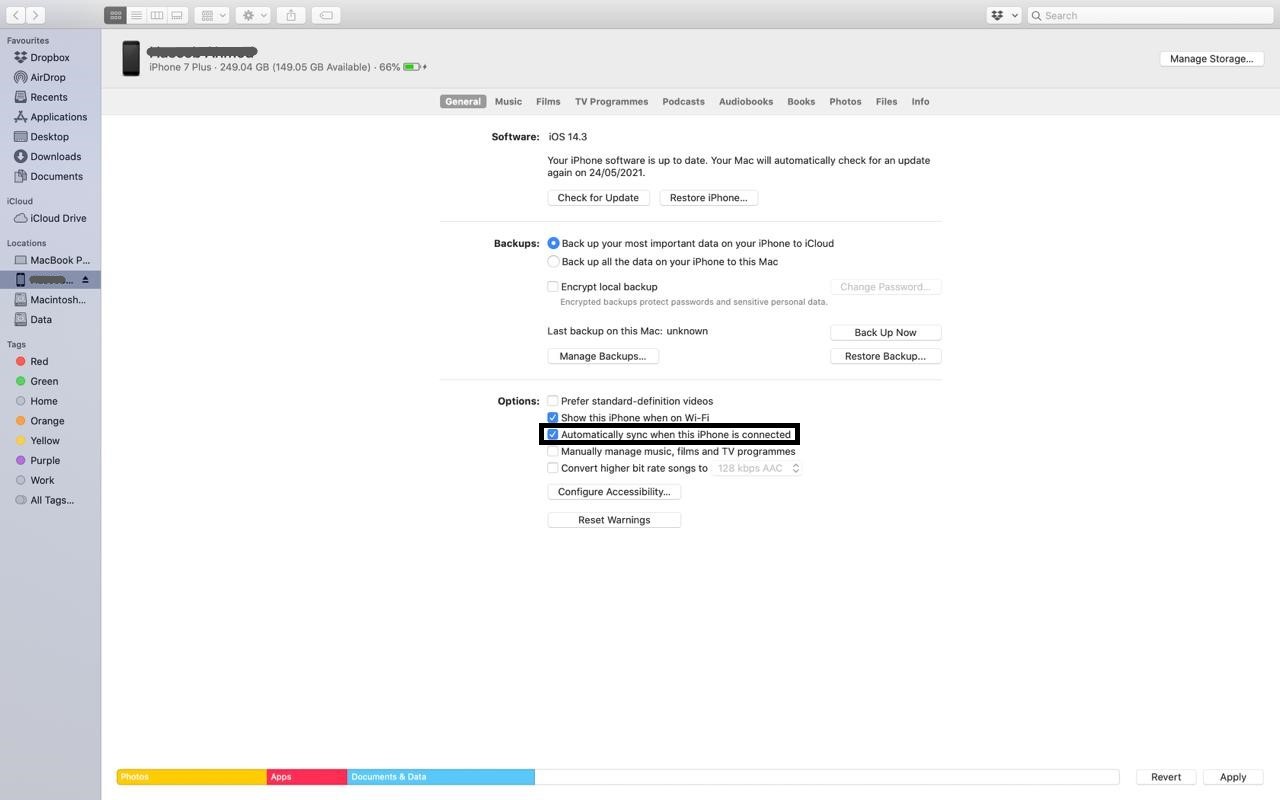Switch Finder to gallery view
This screenshot has height=800, width=1280.
(176, 14)
